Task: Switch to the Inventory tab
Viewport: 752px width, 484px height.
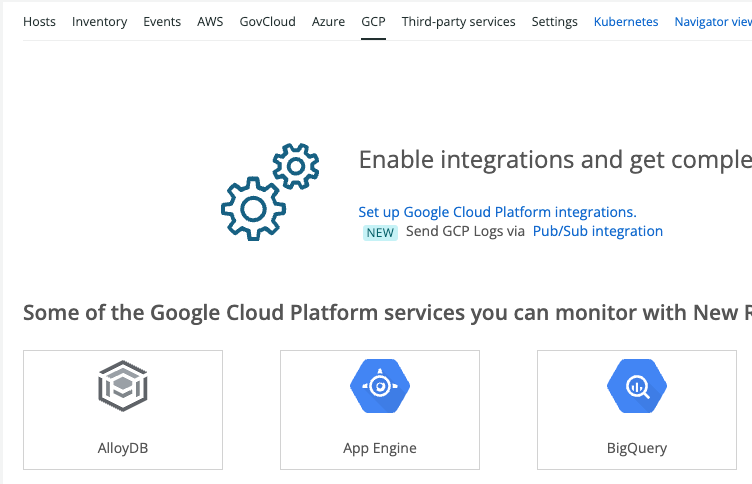Action: point(101,21)
